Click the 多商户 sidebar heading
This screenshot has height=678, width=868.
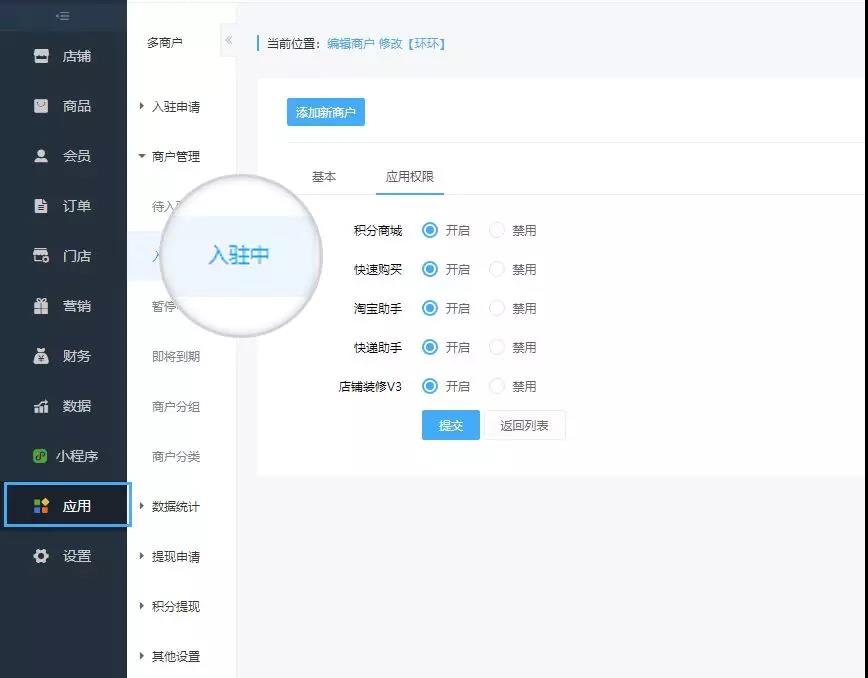coord(165,43)
